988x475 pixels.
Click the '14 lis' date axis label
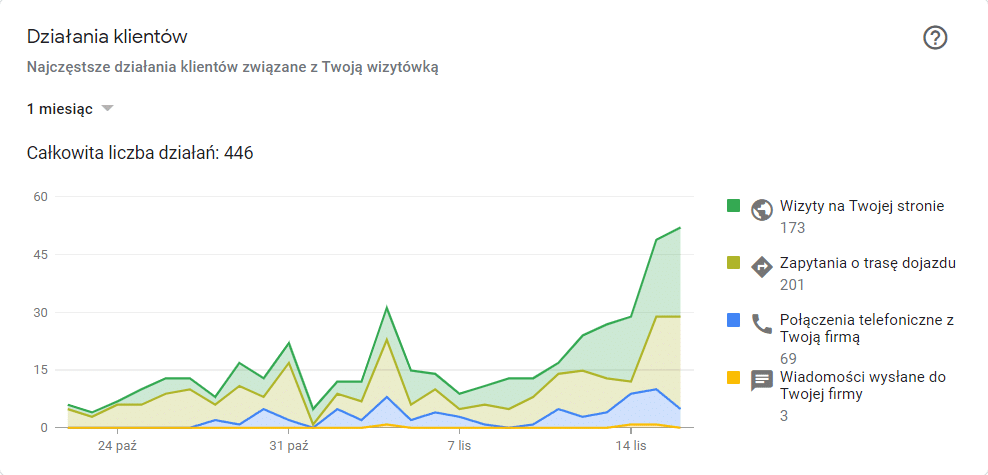point(630,445)
